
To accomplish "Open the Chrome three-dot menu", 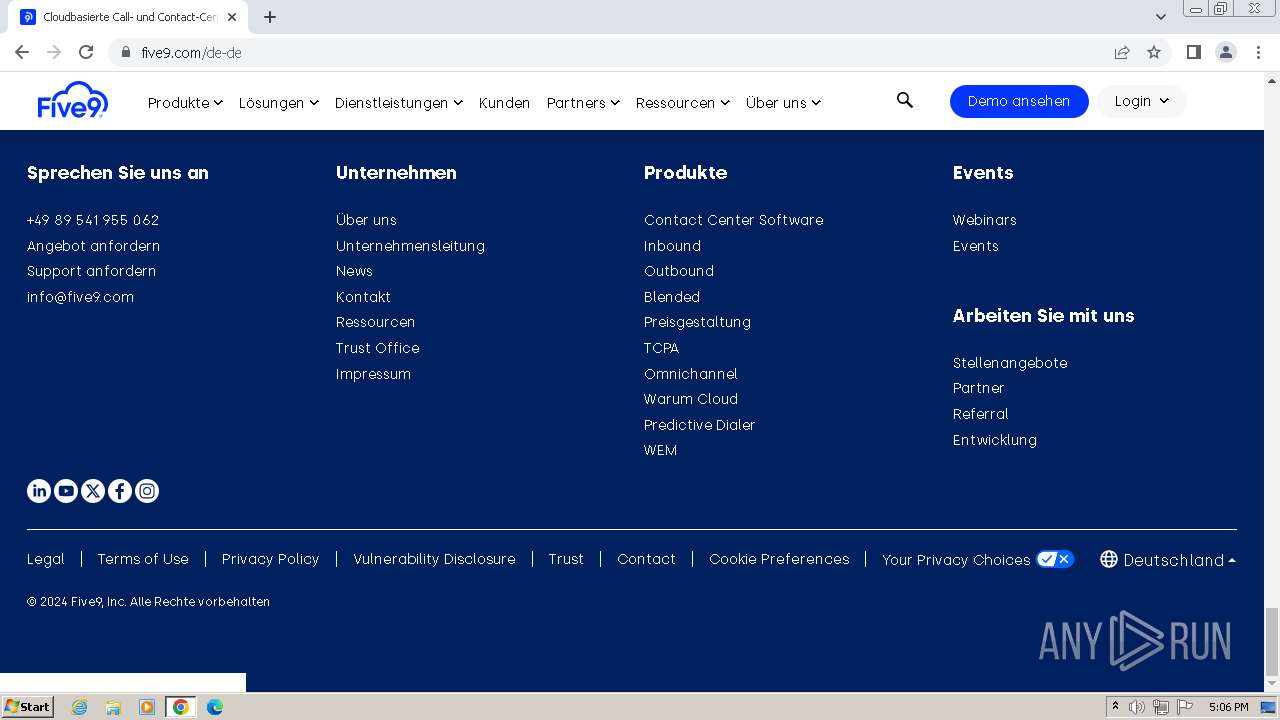I will point(1259,52).
